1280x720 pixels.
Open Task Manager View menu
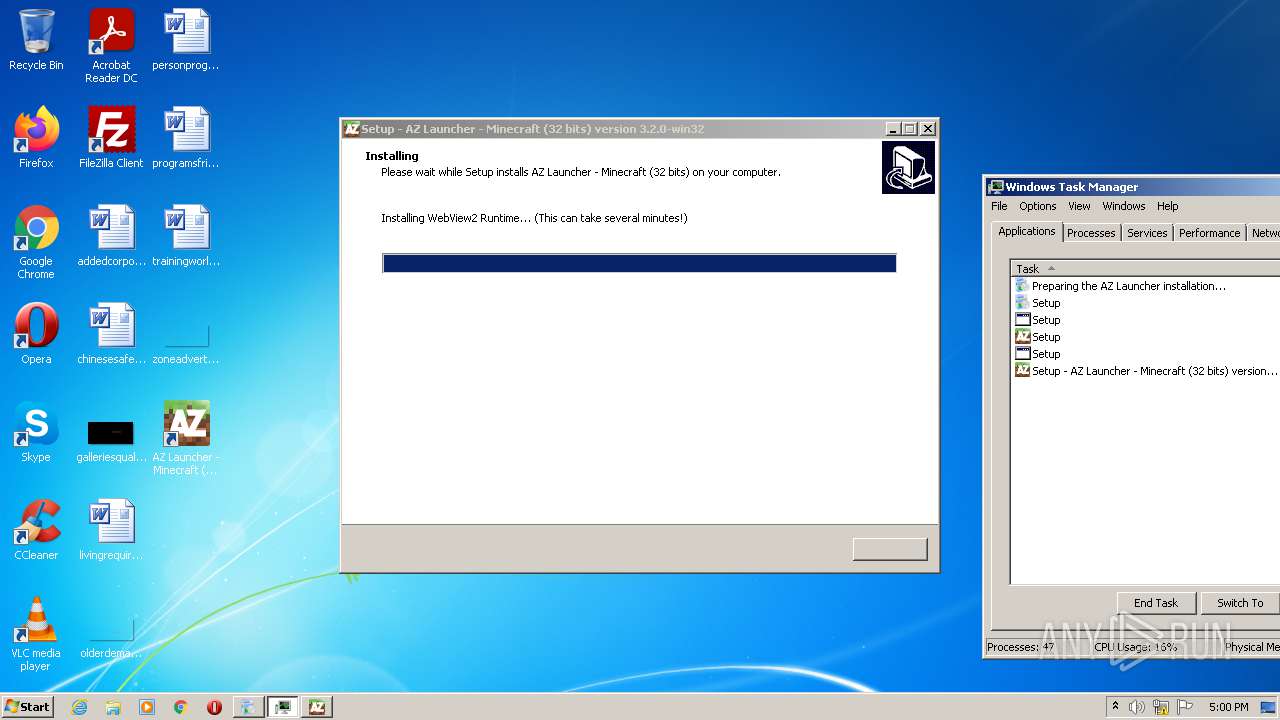(1079, 206)
